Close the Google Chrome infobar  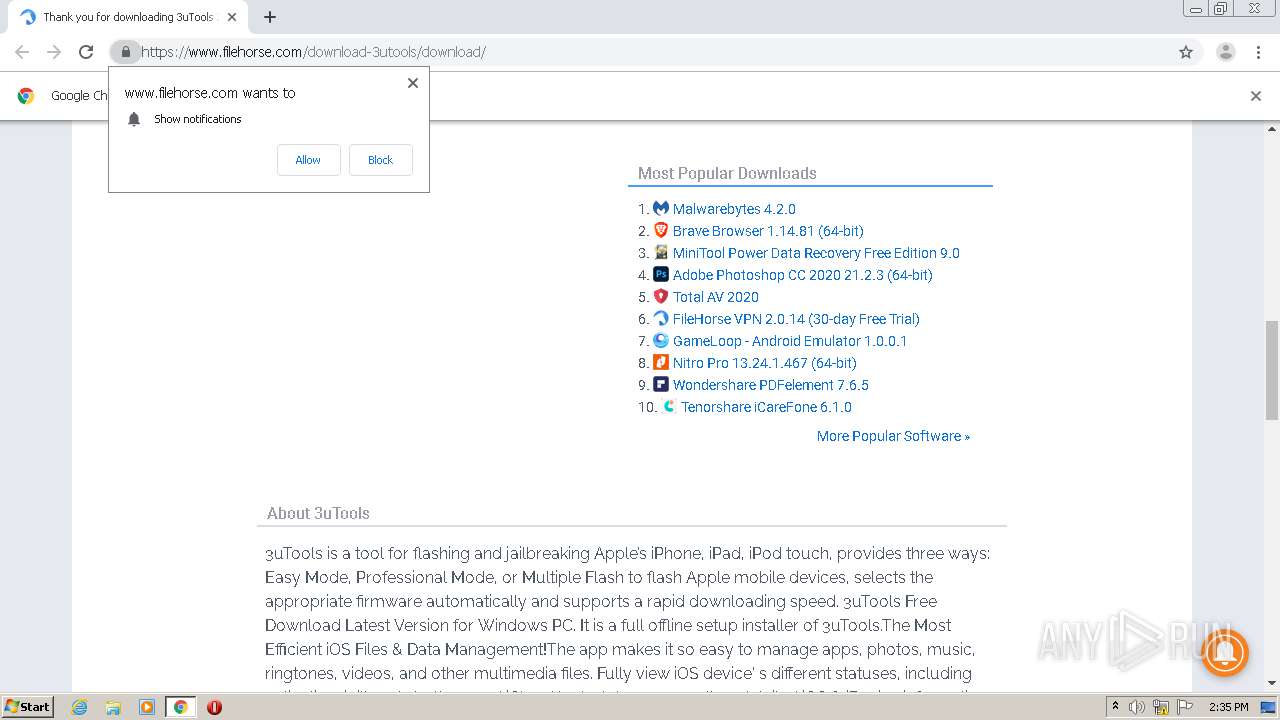coord(1256,96)
